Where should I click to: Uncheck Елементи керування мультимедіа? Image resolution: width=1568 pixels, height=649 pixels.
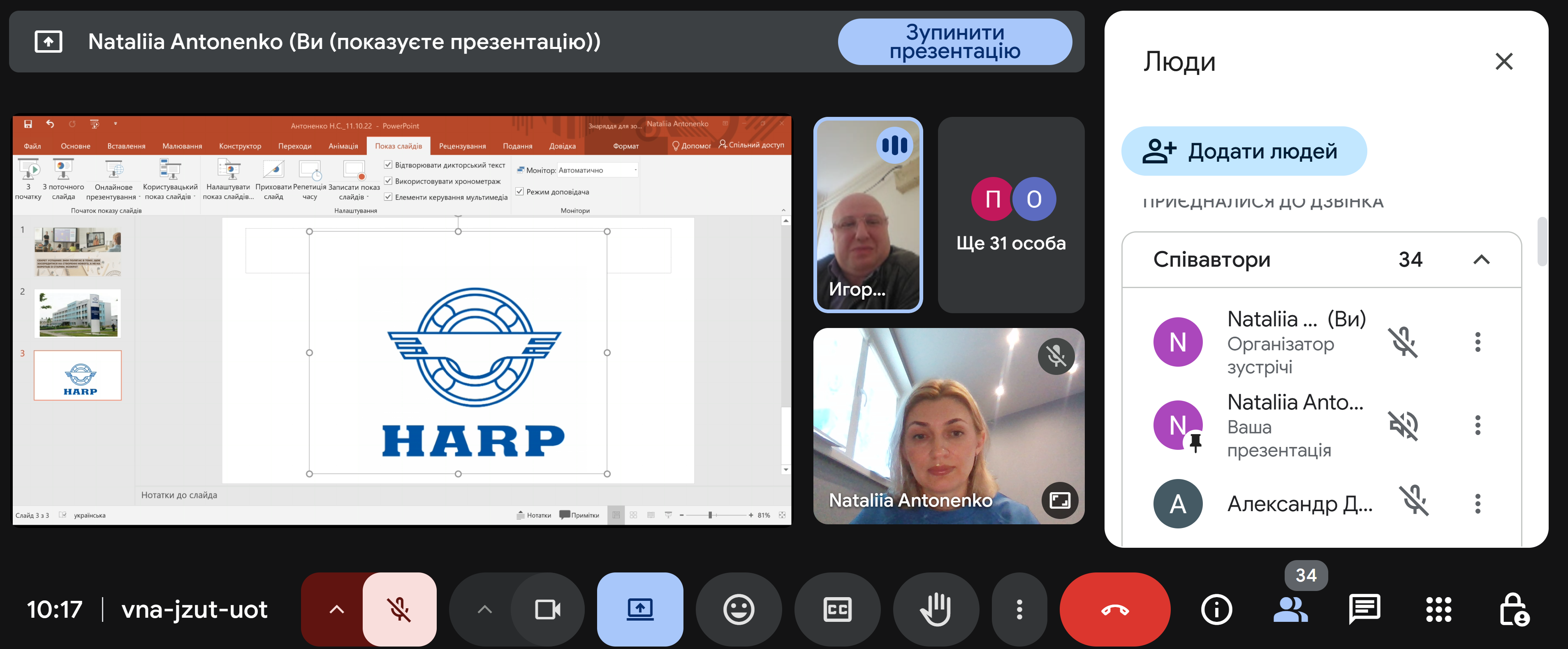[388, 197]
